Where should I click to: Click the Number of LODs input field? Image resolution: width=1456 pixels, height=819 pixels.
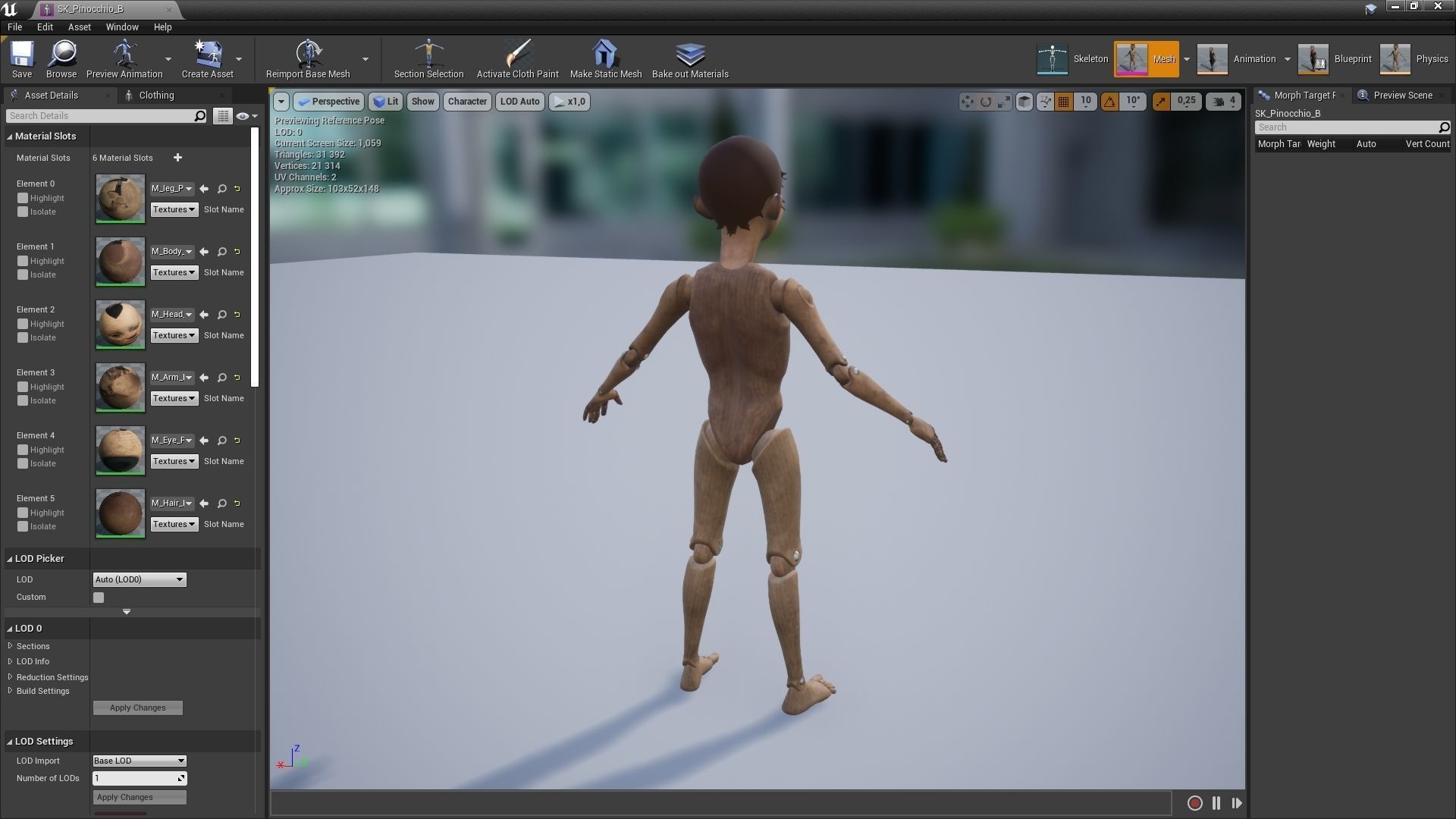pos(140,778)
